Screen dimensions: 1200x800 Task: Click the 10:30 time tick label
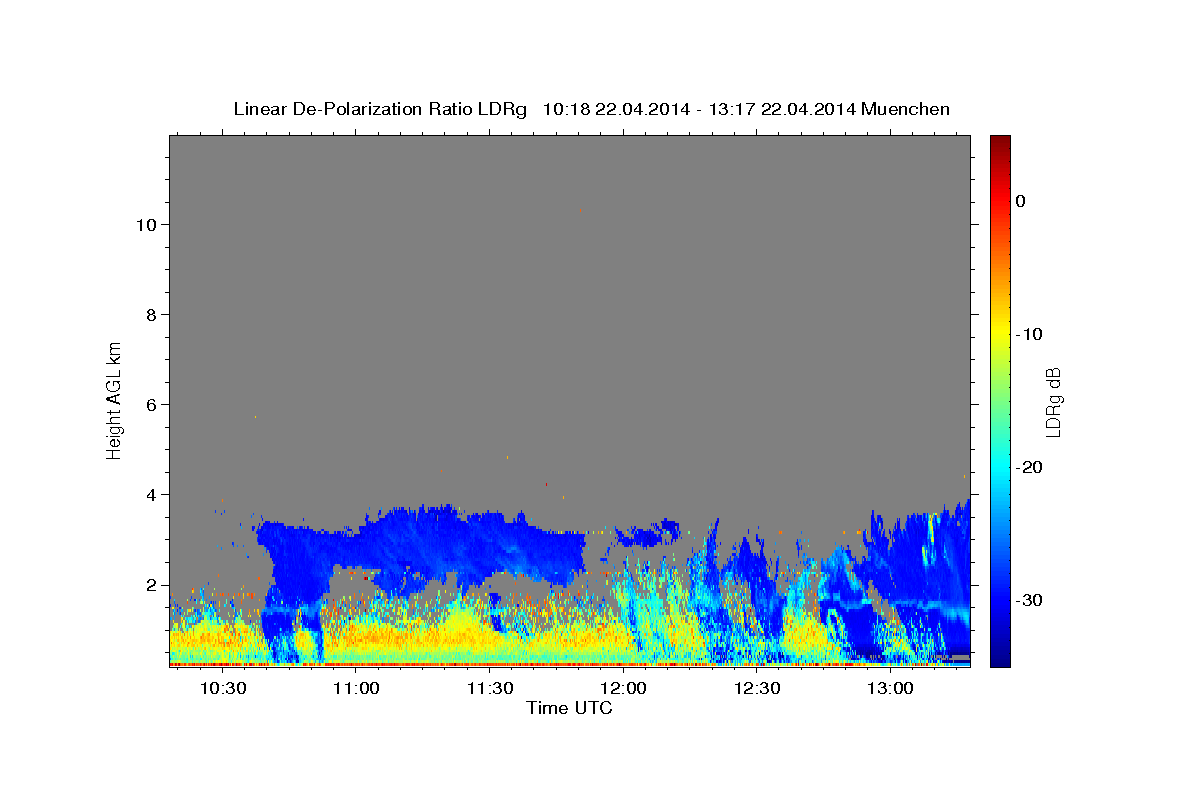(x=223, y=689)
